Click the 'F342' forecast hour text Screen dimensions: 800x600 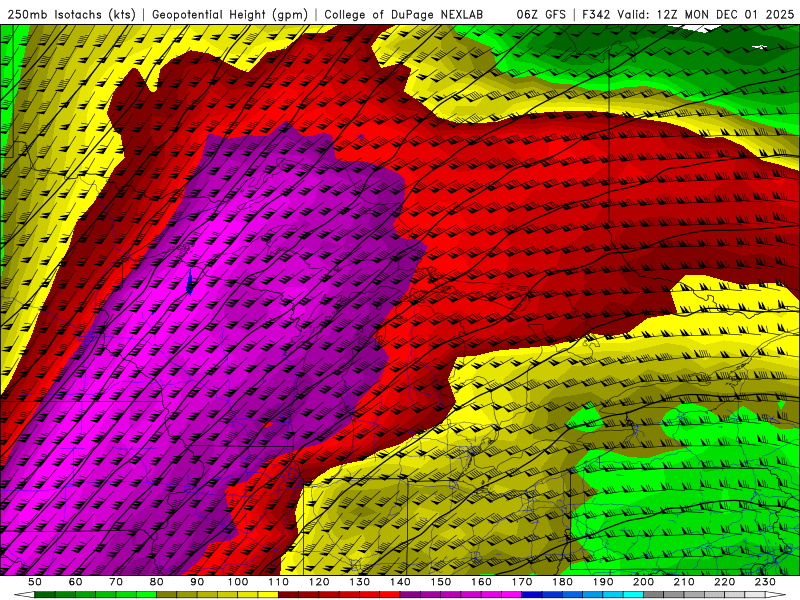pyautogui.click(x=596, y=15)
